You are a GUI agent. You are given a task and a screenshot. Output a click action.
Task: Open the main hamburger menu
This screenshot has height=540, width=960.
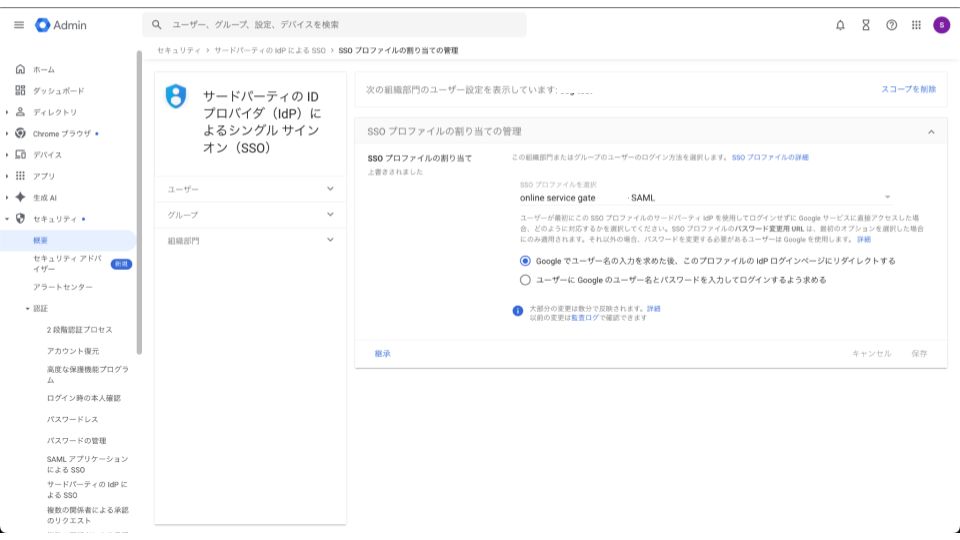(x=19, y=25)
